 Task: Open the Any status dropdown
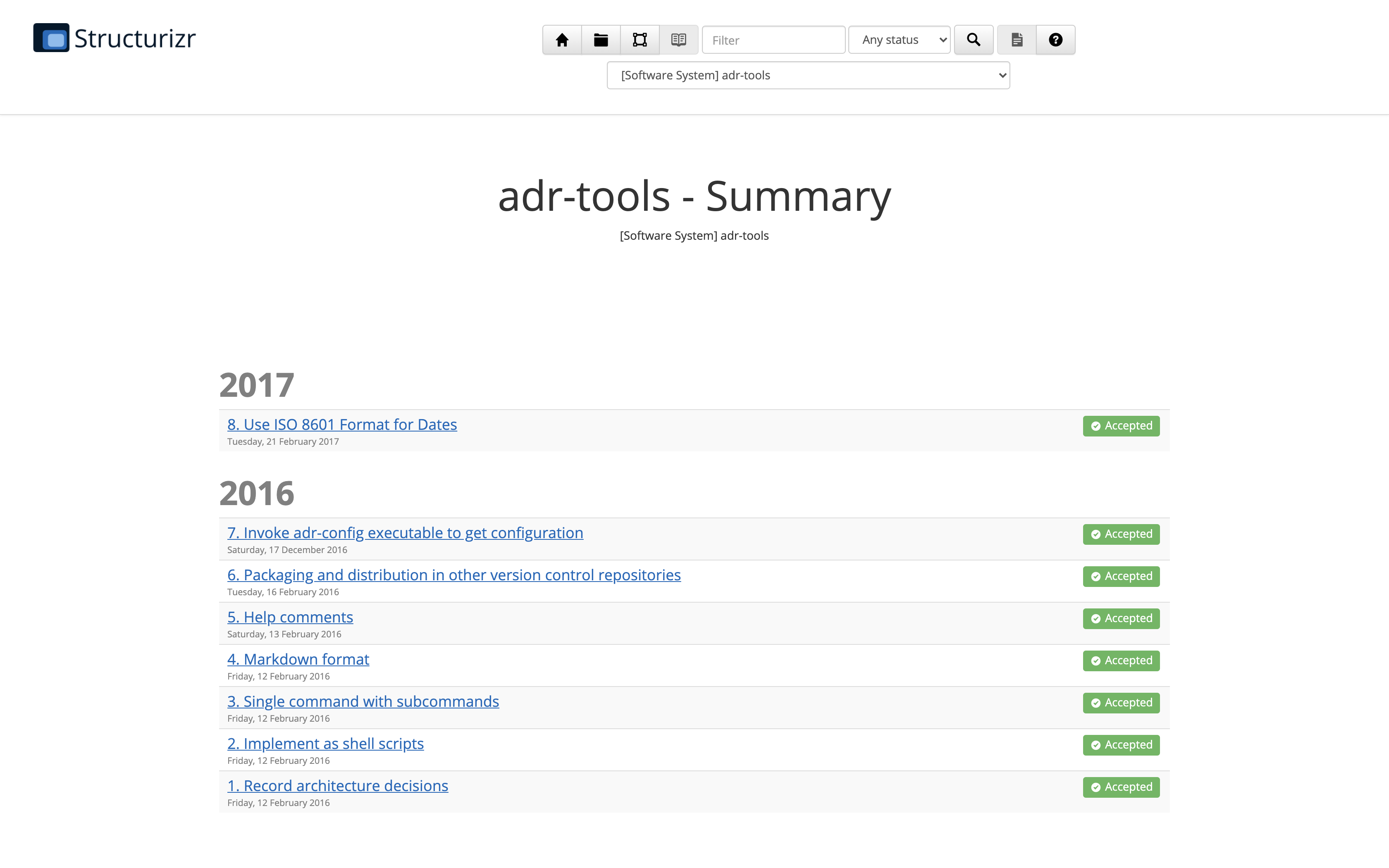898,40
